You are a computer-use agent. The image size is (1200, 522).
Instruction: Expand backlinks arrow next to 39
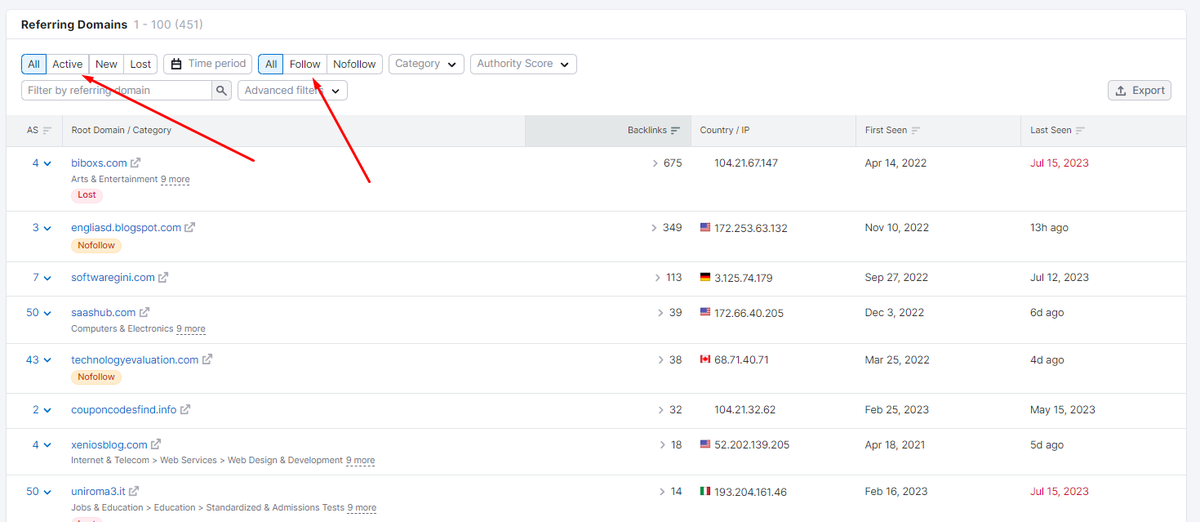(661, 313)
